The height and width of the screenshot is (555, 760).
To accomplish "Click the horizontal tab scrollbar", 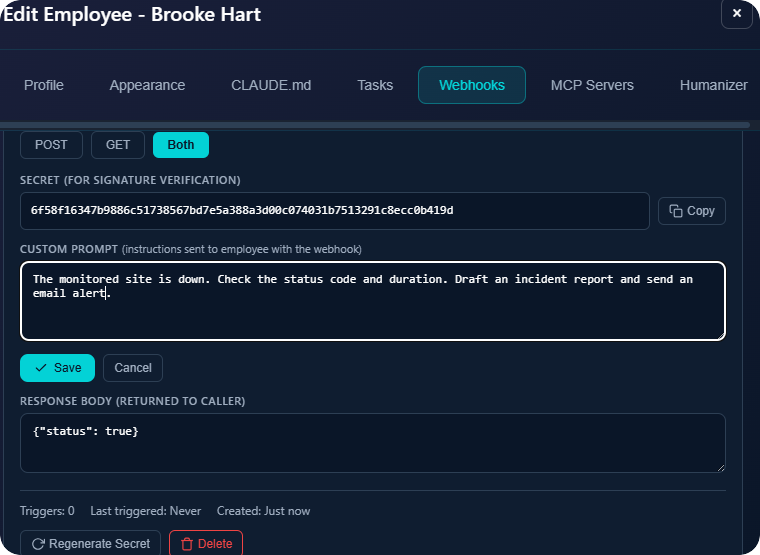I will (x=375, y=125).
